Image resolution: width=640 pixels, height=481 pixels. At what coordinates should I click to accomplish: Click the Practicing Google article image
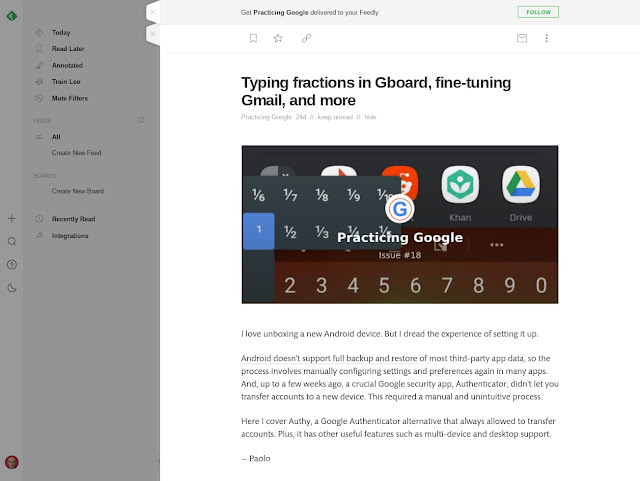click(x=400, y=225)
